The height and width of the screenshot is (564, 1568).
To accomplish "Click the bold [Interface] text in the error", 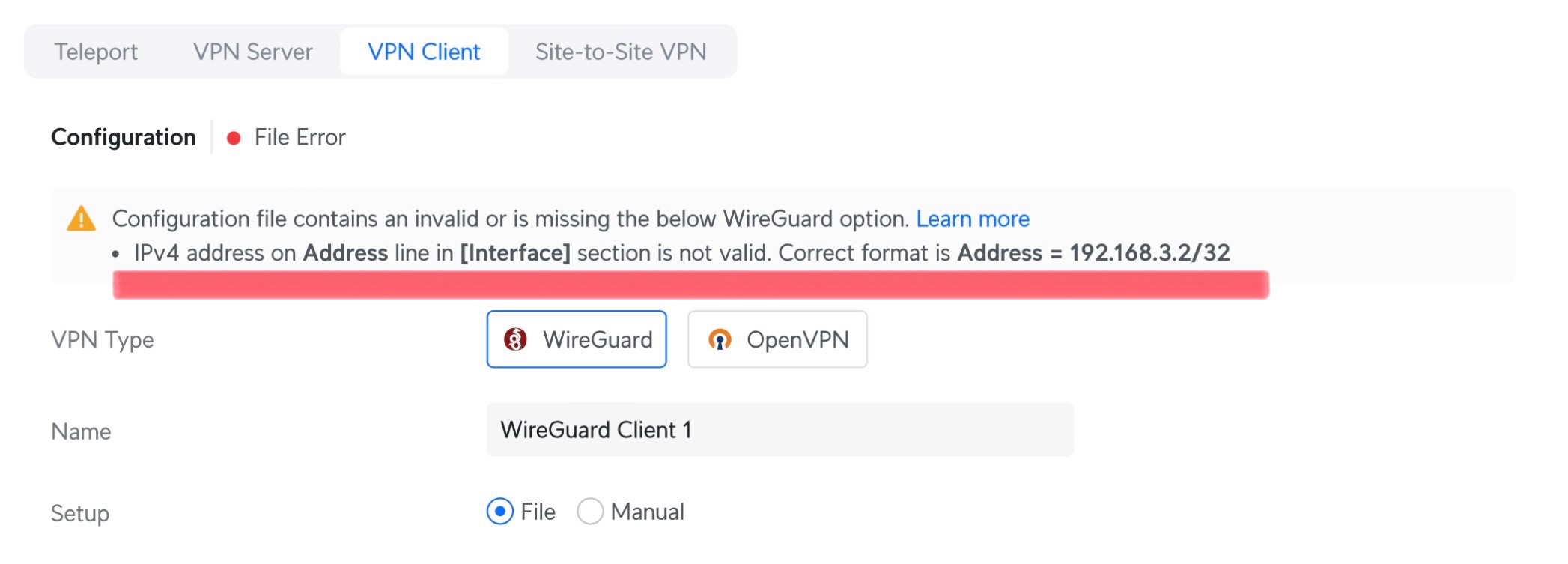I will coord(515,253).
